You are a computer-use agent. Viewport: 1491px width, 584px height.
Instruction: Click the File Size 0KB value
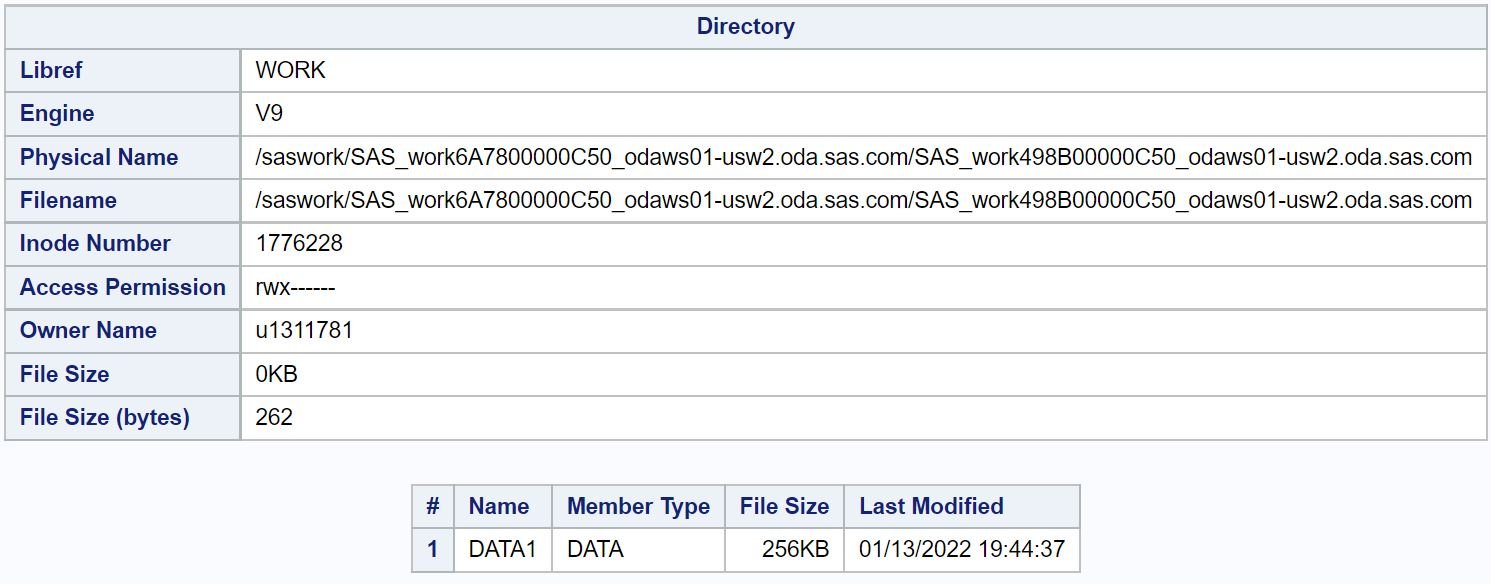click(x=277, y=374)
